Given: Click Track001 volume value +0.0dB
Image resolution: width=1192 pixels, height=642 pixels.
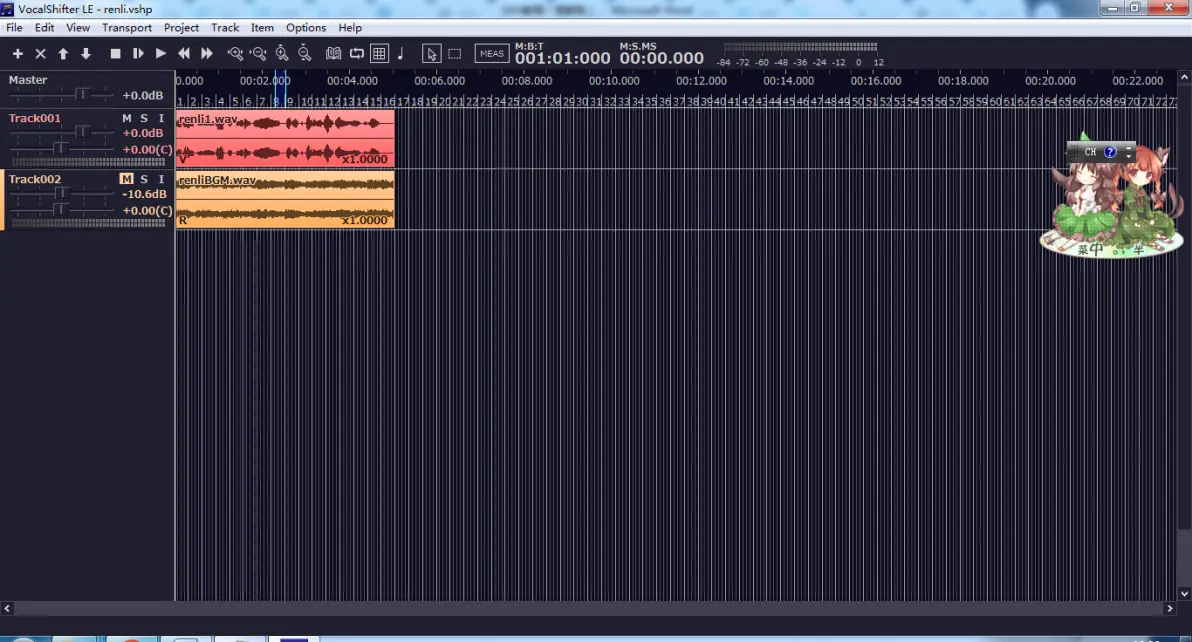Looking at the screenshot, I should click(x=143, y=133).
